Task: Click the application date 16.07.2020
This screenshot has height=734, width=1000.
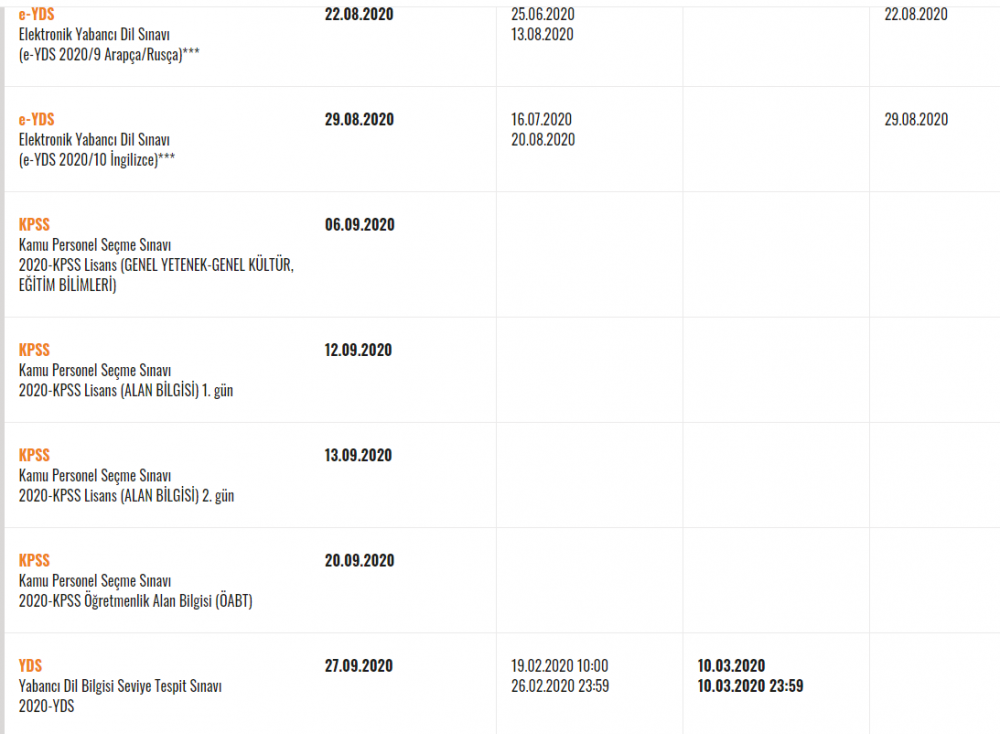Action: (x=541, y=119)
